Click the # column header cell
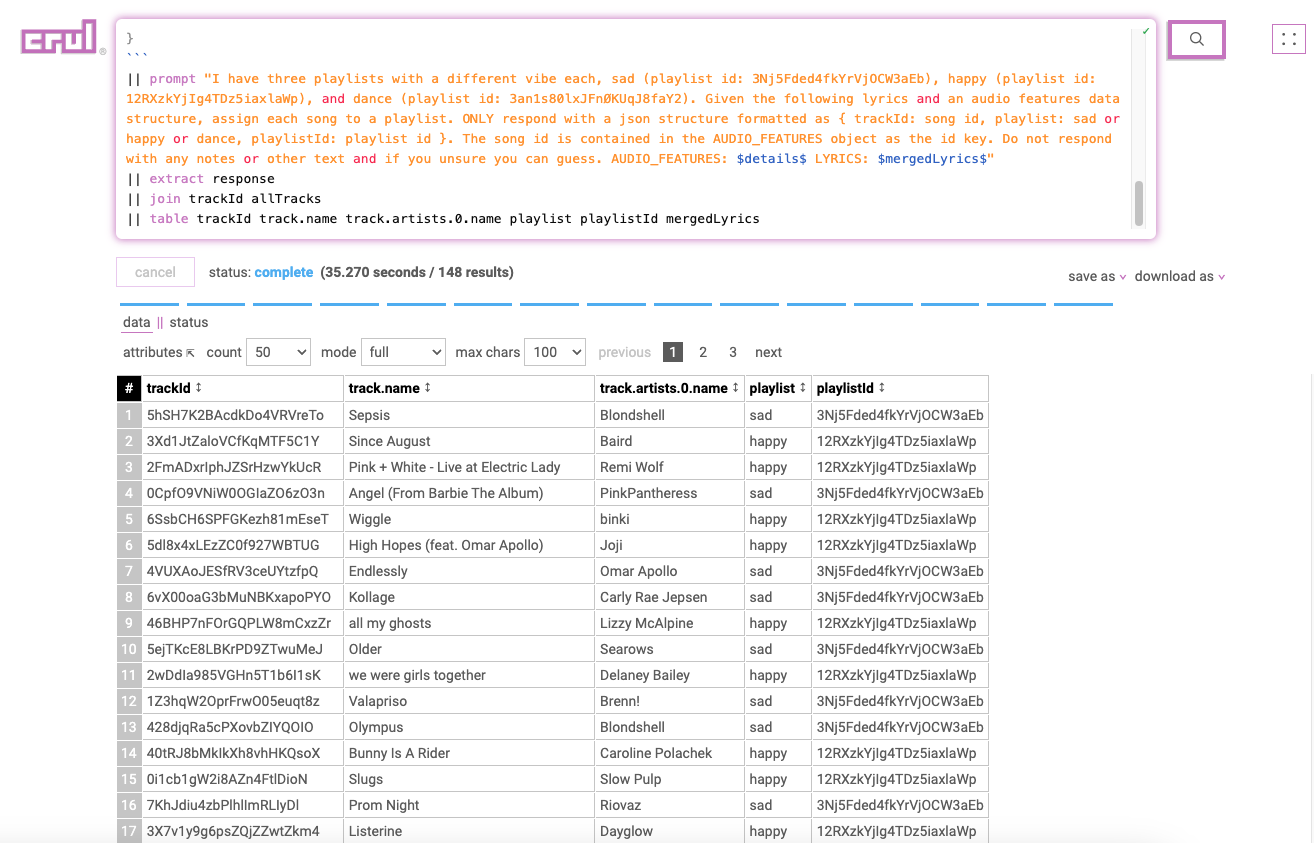 pos(129,388)
